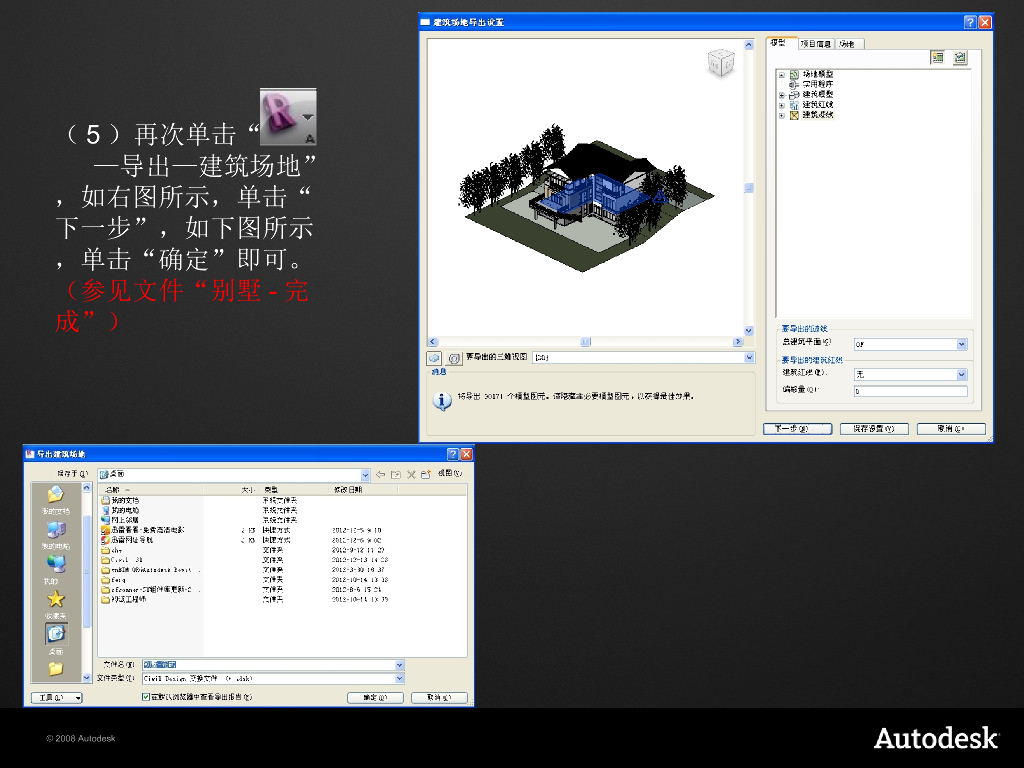The image size is (1024, 768).
Task: Select the 建筑模型 item icon in the tree
Action: coord(794,95)
